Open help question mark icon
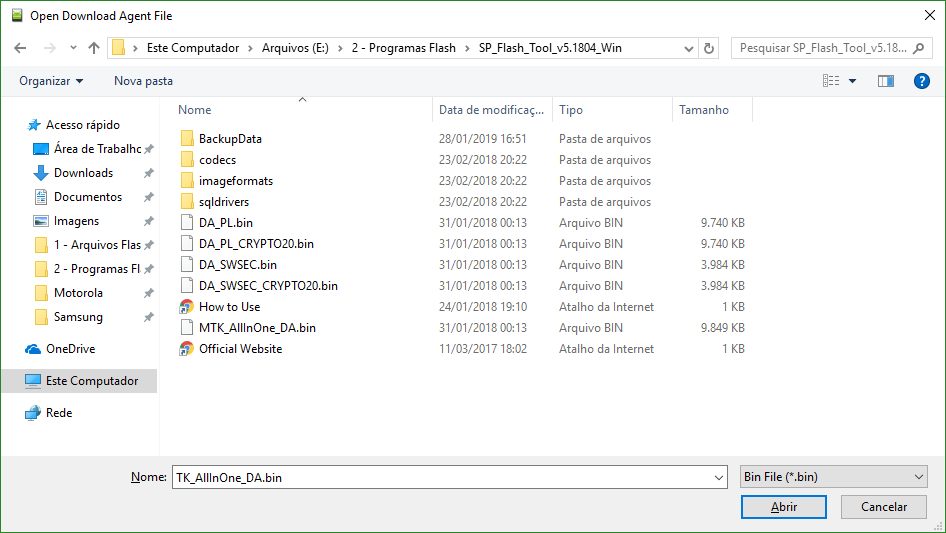946x533 pixels. [x=921, y=81]
